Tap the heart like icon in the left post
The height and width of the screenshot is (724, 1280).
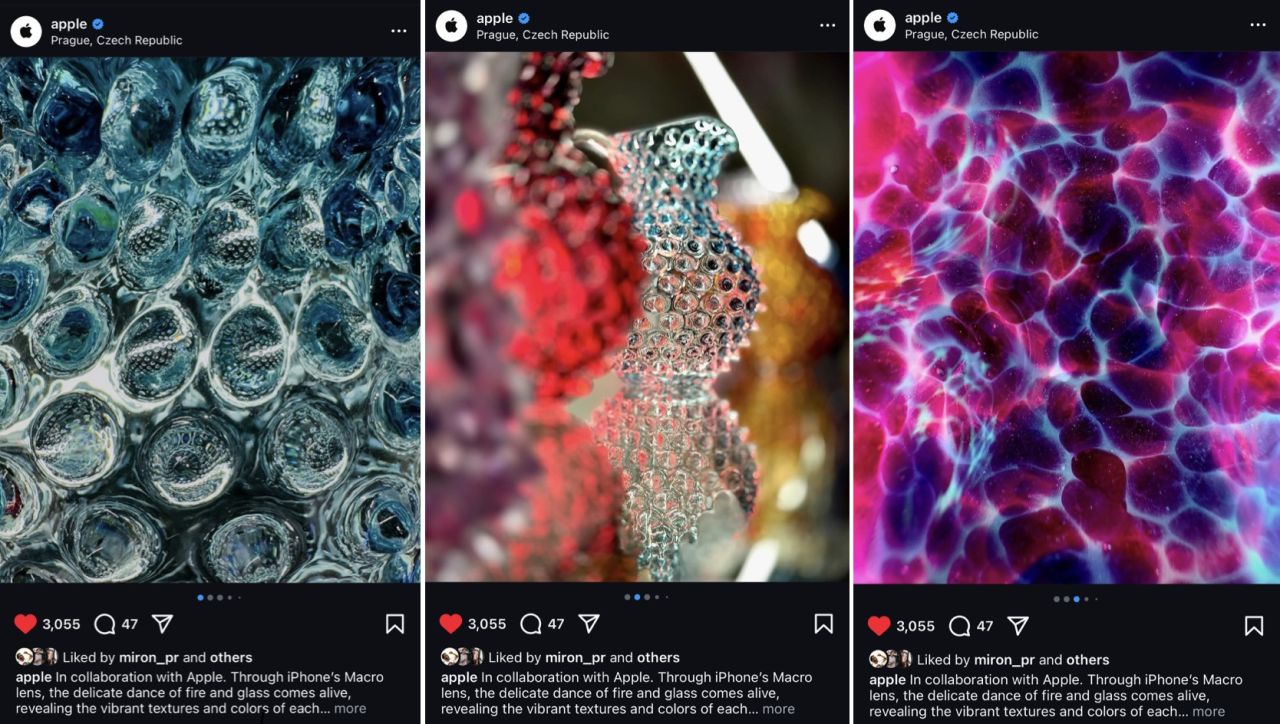(x=26, y=624)
